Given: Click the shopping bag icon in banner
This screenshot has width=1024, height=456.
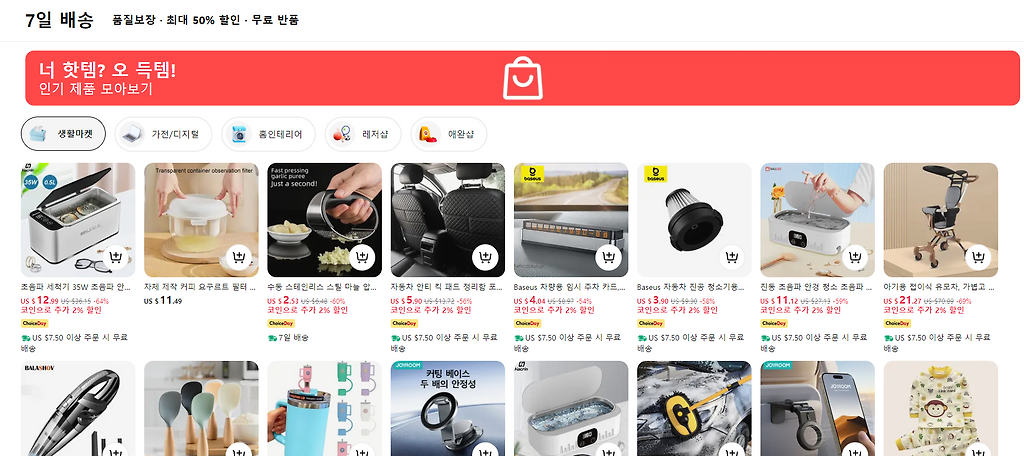Looking at the screenshot, I should 522,78.
